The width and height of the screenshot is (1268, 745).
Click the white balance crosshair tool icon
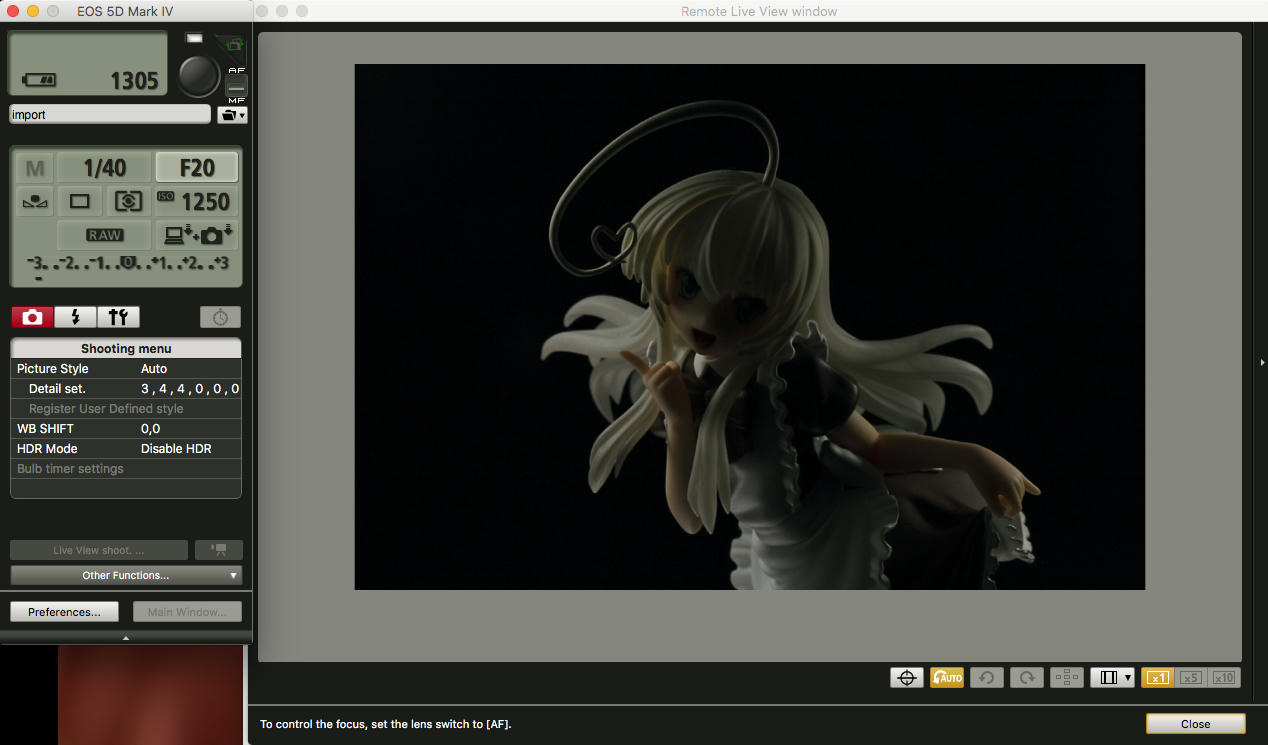[907, 677]
